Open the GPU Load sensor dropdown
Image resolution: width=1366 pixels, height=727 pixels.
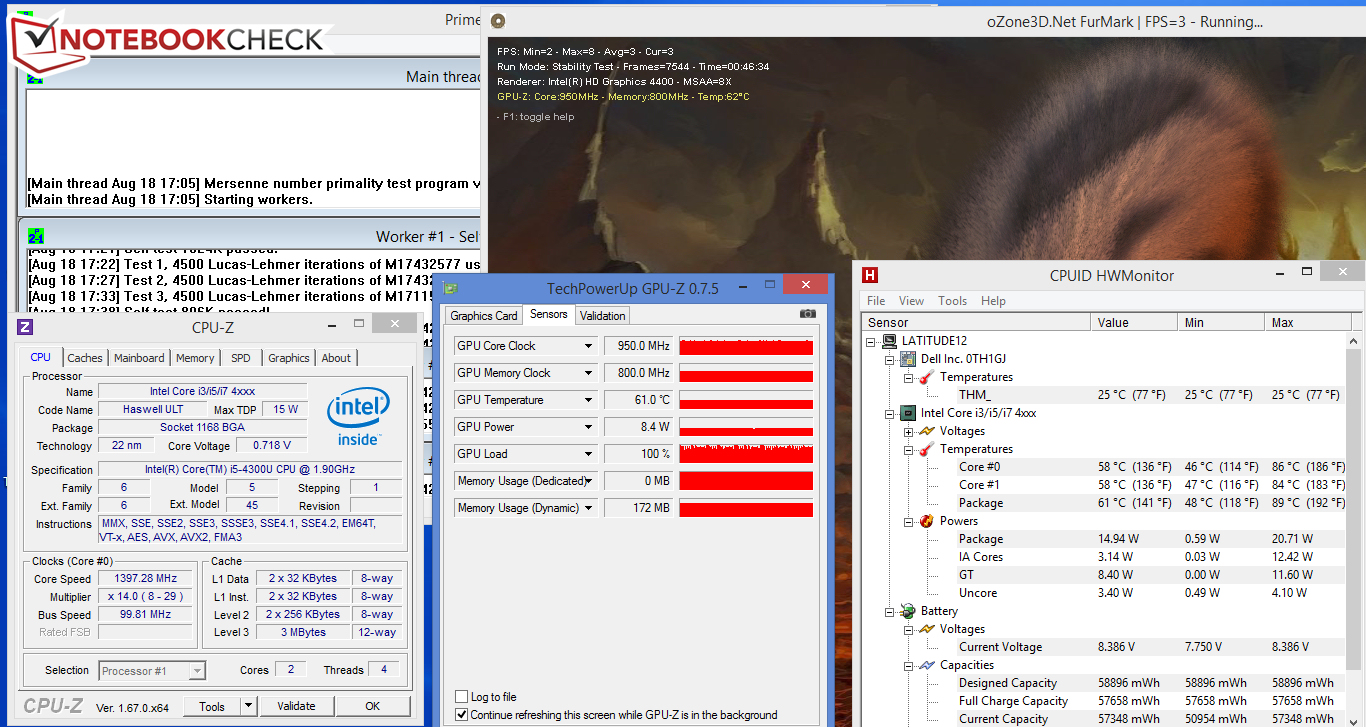(589, 454)
